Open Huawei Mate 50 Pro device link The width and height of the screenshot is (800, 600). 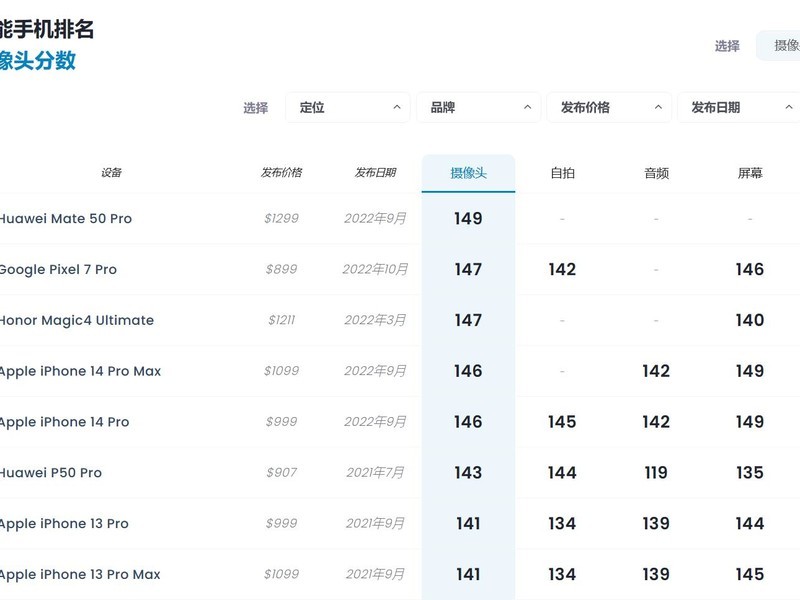[65, 218]
